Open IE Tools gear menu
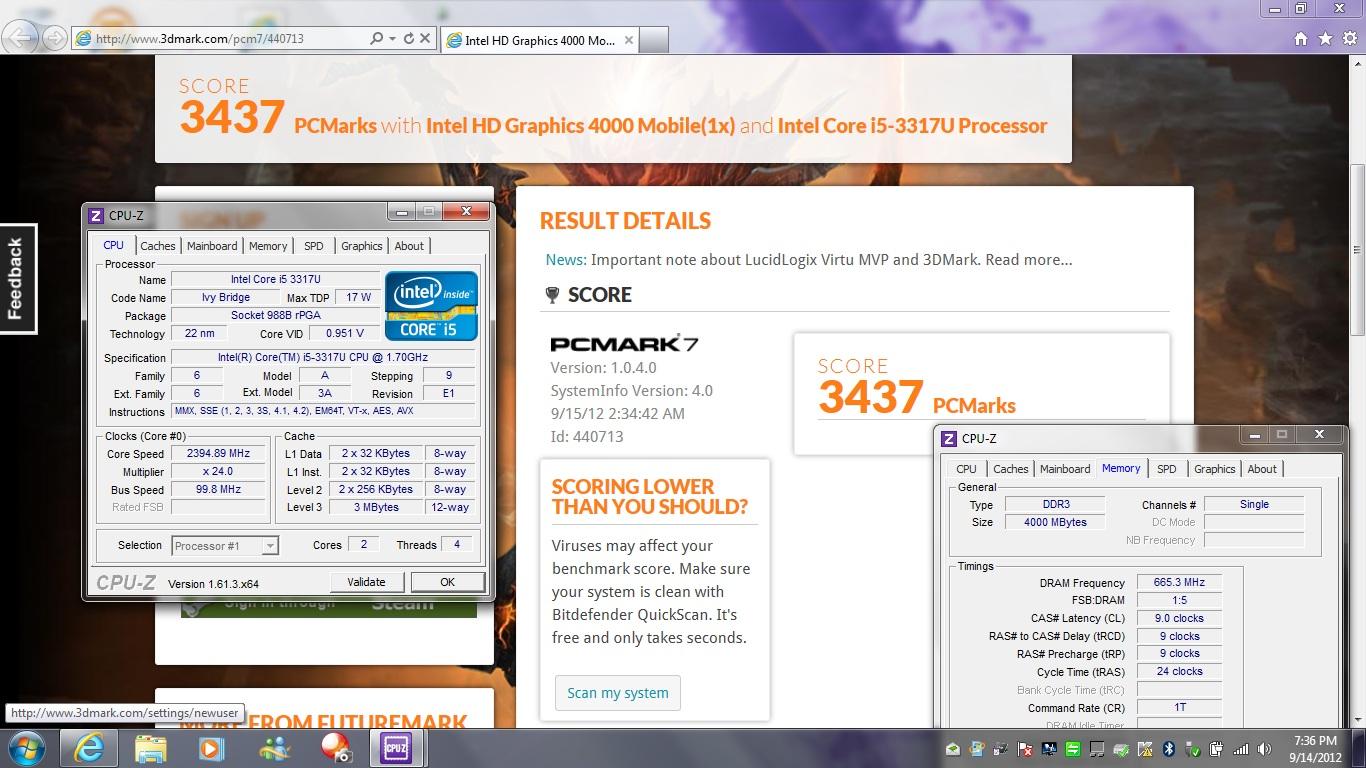1366x768 pixels. click(1349, 38)
